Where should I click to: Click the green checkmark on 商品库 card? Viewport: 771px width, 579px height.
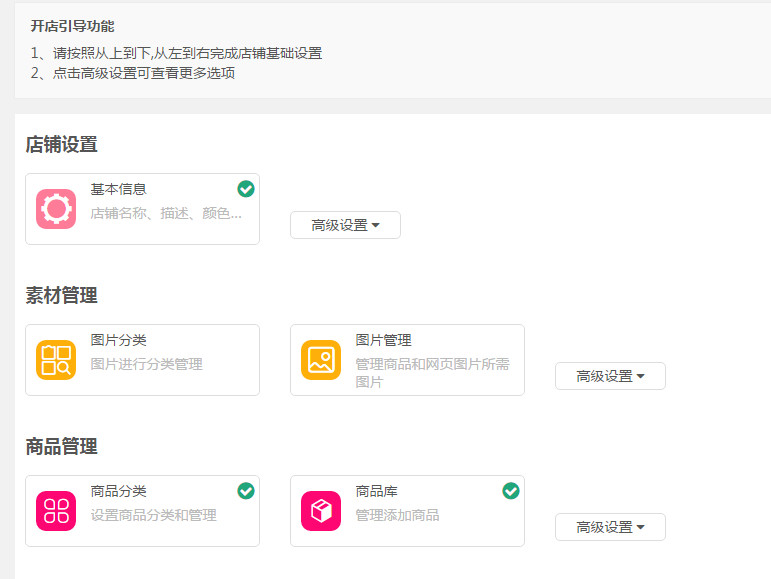511,490
